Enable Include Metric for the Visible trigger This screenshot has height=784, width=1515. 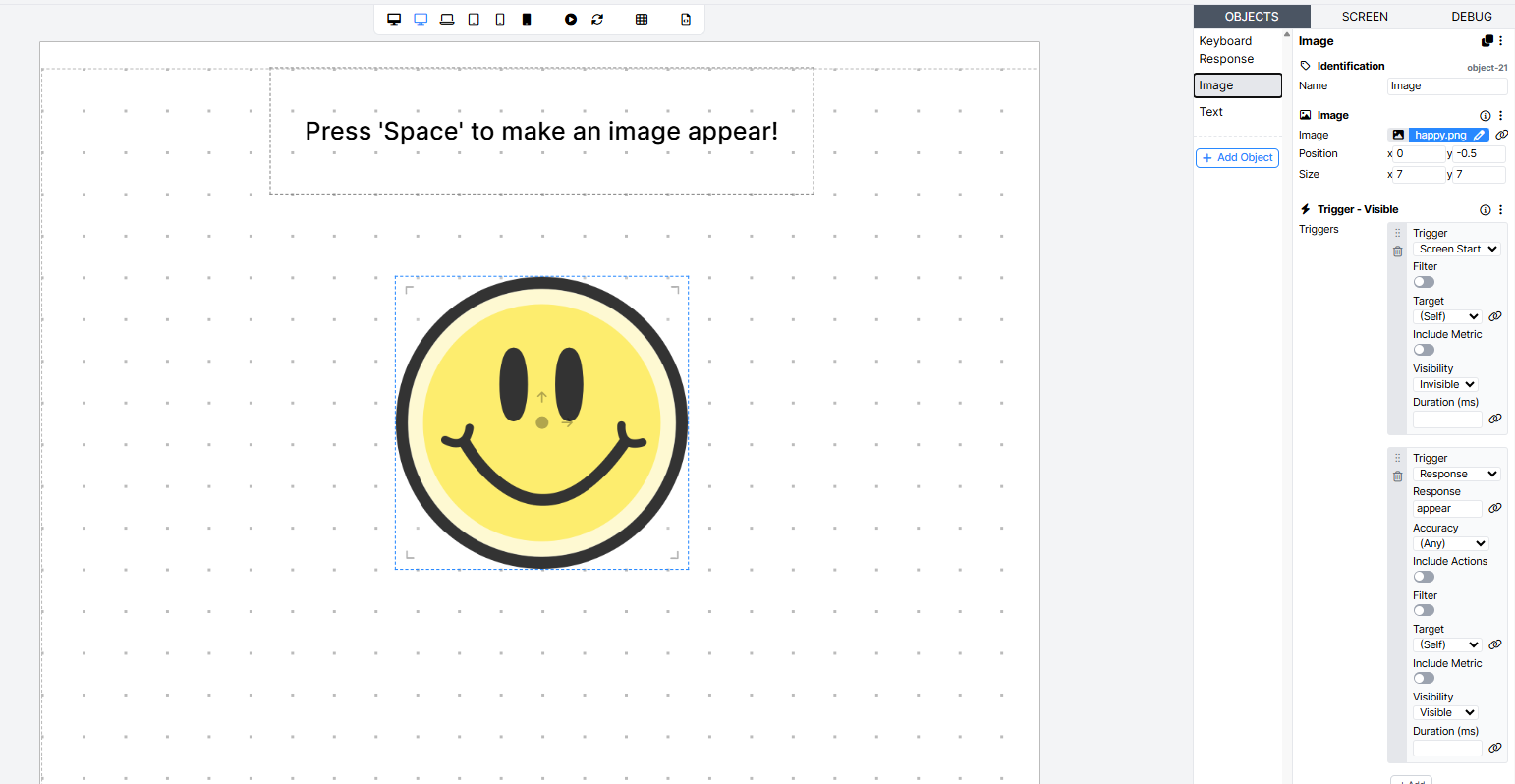coord(1423,349)
